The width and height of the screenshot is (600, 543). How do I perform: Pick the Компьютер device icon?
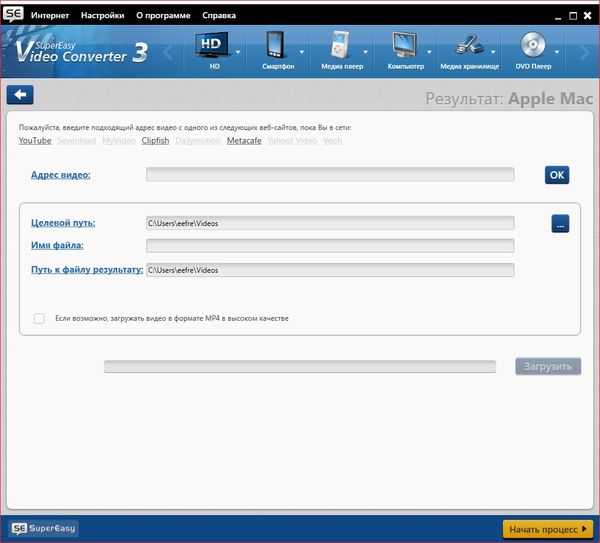point(404,45)
